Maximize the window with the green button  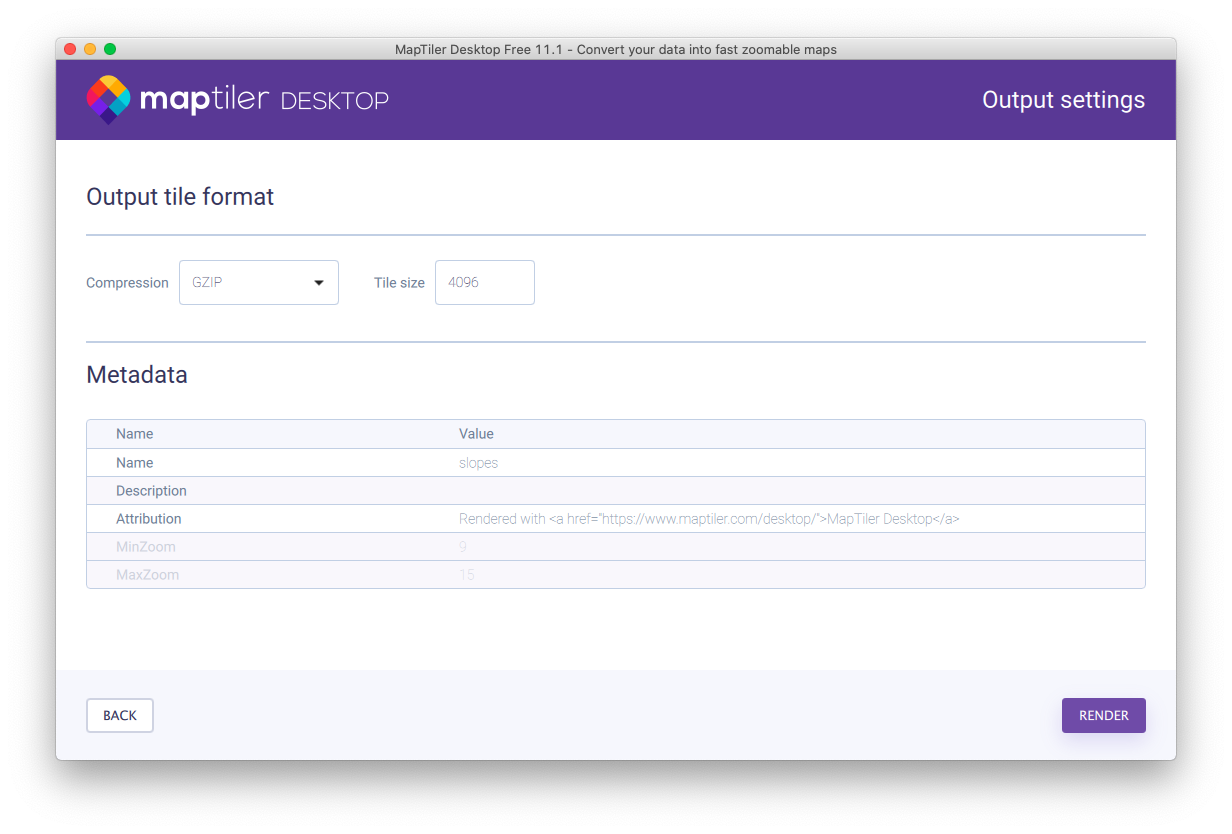pyautogui.click(x=110, y=49)
